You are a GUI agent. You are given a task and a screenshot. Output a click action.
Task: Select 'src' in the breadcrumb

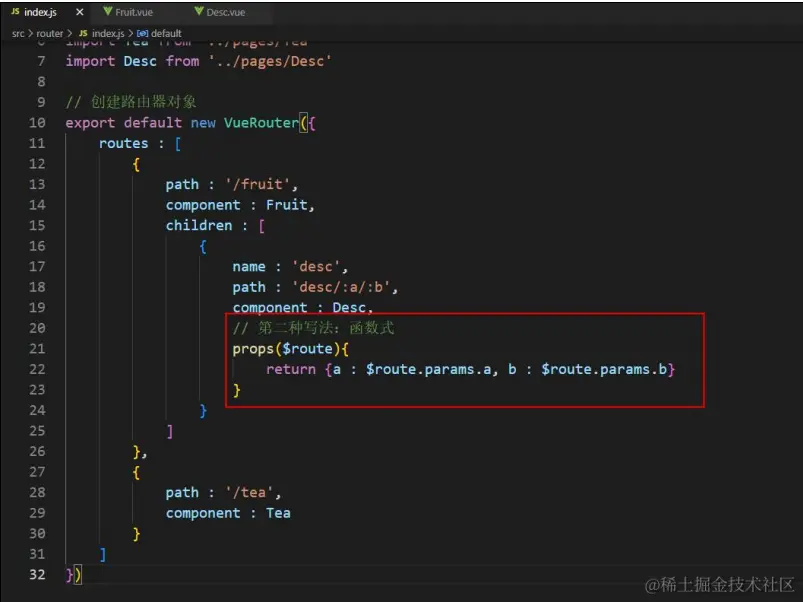click(18, 33)
